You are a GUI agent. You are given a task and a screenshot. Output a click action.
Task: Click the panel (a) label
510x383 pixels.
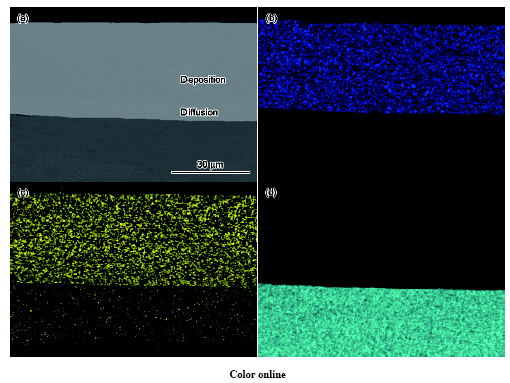tap(23, 18)
